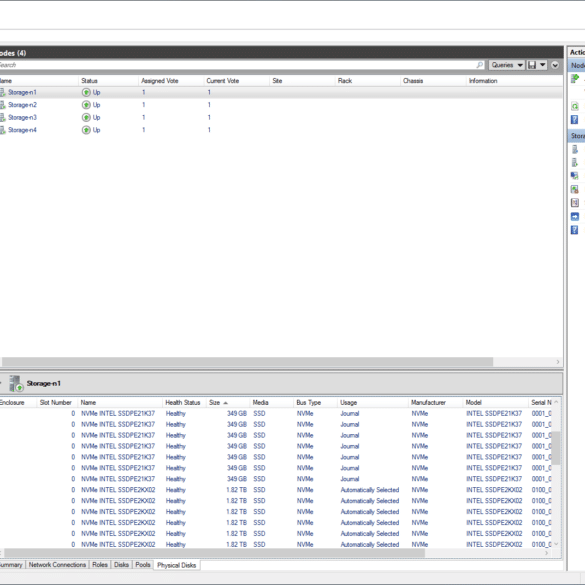The height and width of the screenshot is (585, 585).
Task: Click the Media column header
Action: tap(271, 403)
